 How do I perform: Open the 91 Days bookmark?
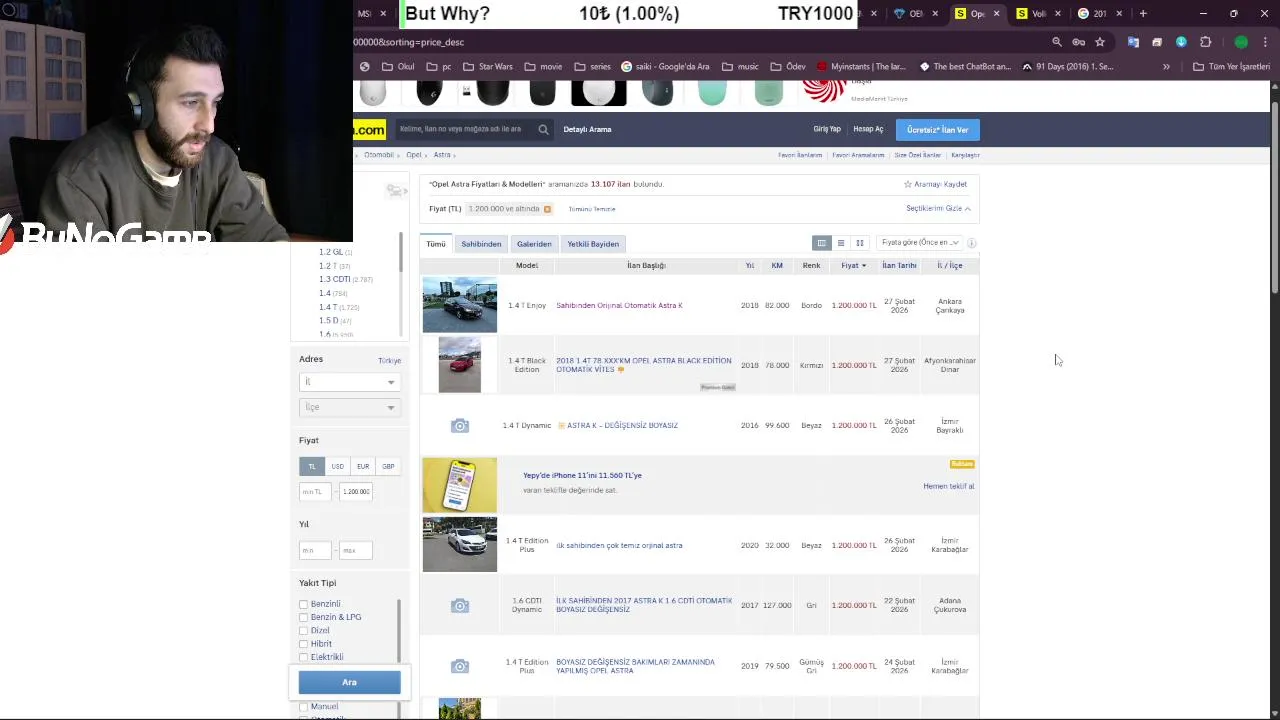[x=1066, y=66]
